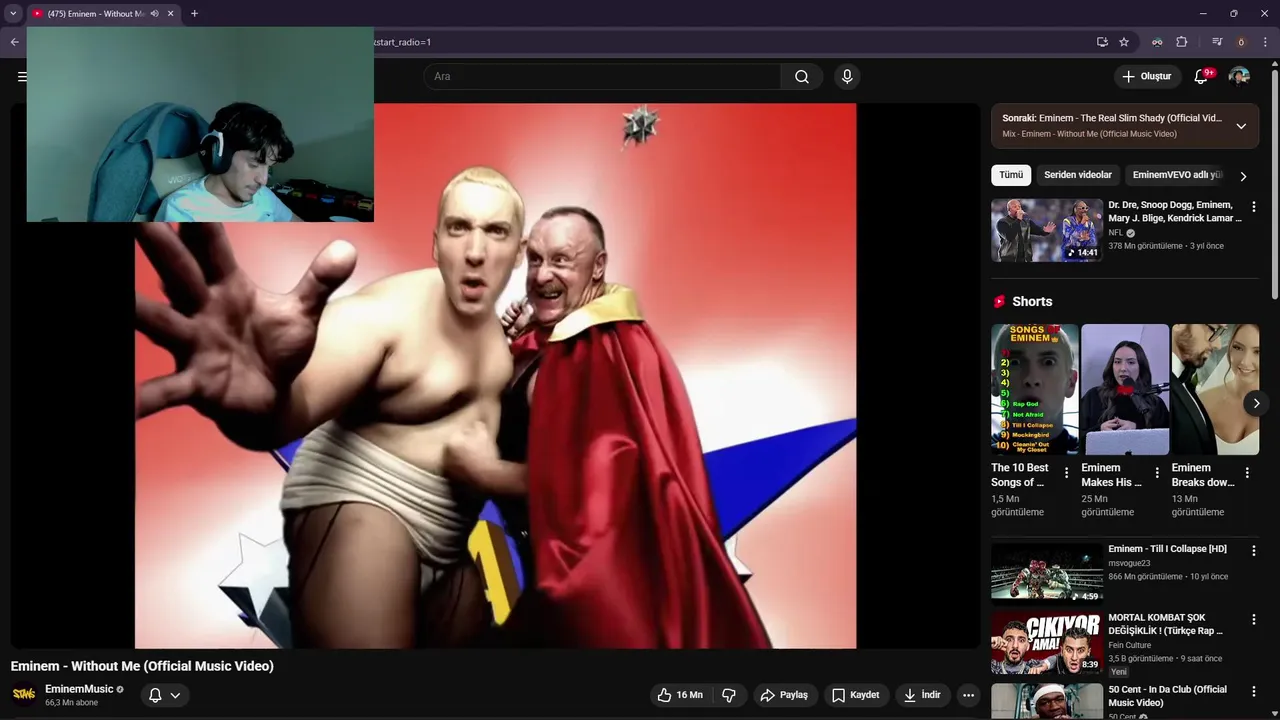
Task: Click inside the Ara search field
Action: pos(602,77)
